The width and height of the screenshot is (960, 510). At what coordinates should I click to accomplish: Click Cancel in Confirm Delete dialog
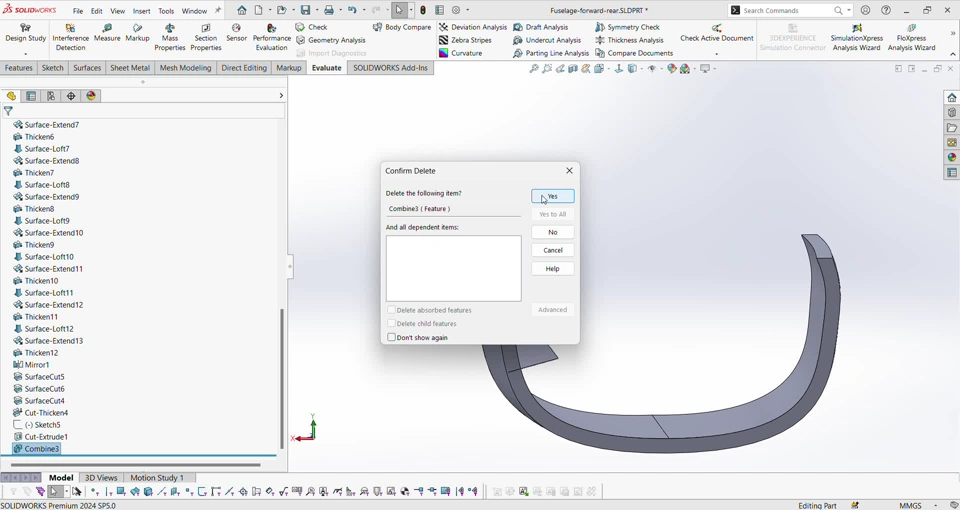(x=553, y=250)
